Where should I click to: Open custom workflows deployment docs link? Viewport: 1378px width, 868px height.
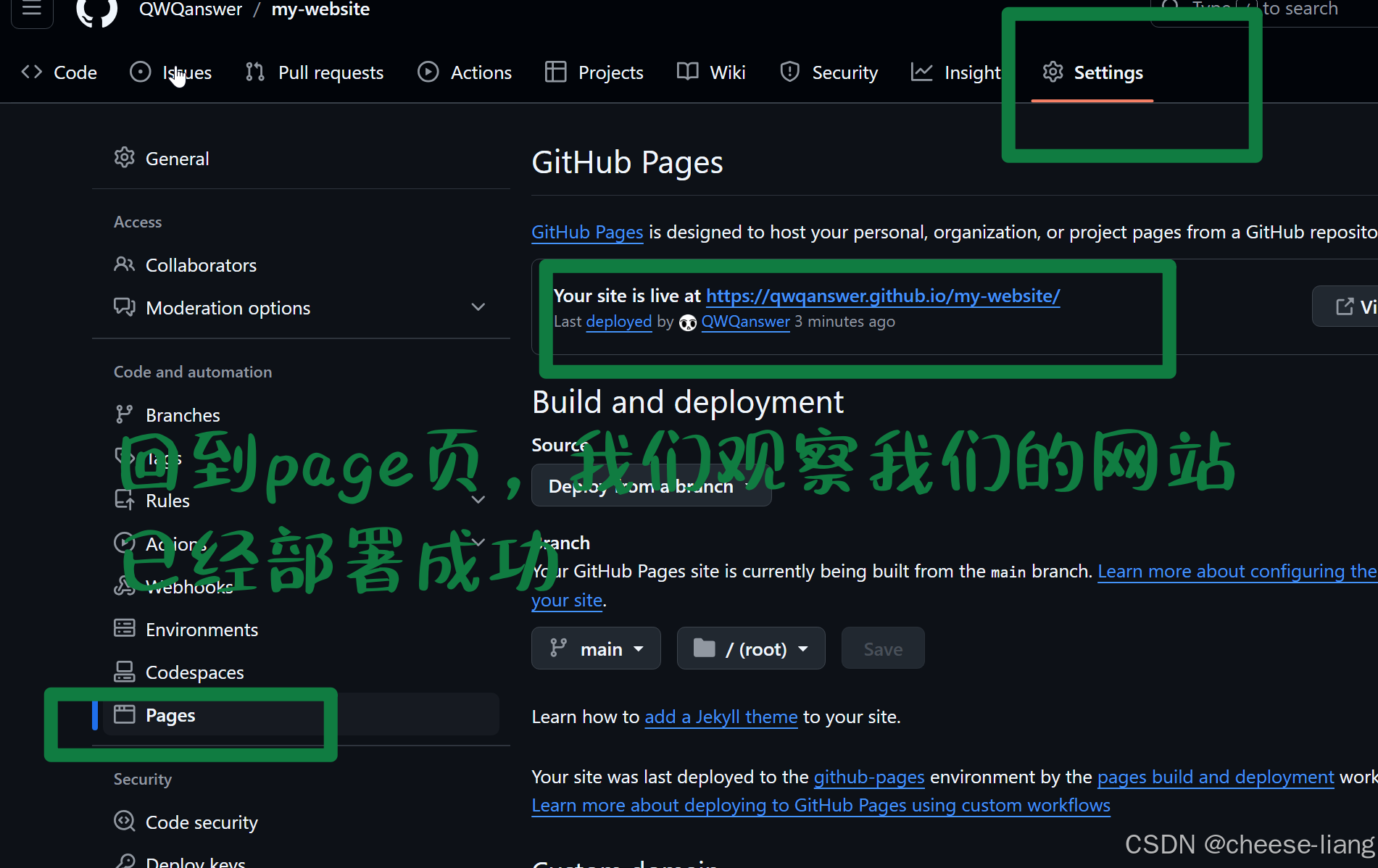[x=821, y=805]
